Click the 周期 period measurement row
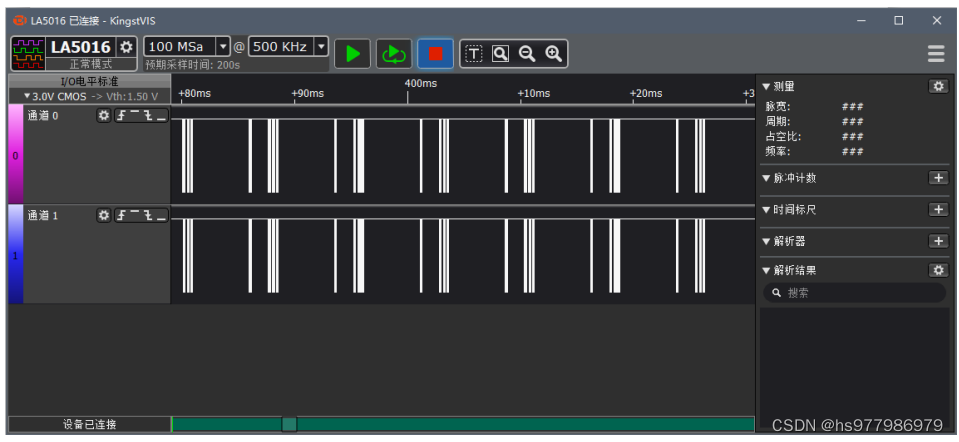The width and height of the screenshot is (959, 442). [815, 122]
